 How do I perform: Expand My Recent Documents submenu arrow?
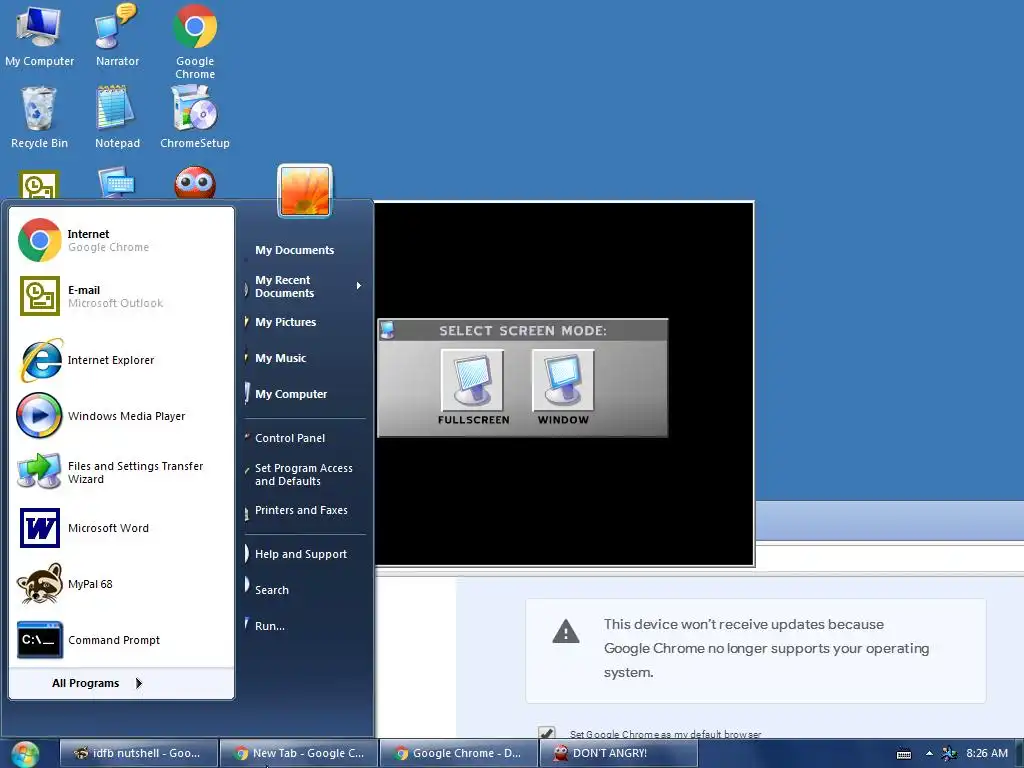pos(359,286)
